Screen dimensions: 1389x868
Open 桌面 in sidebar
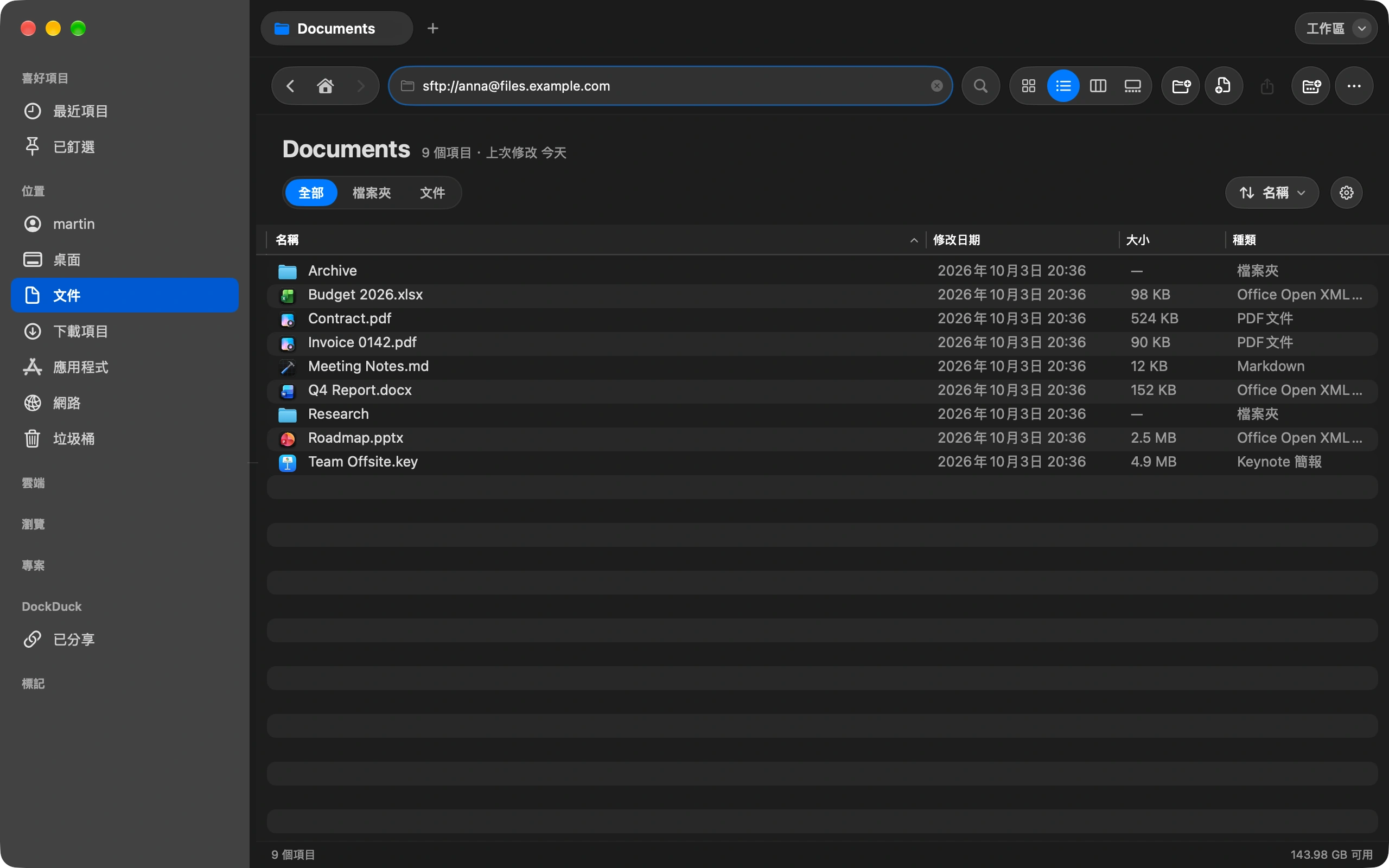pyautogui.click(x=125, y=259)
